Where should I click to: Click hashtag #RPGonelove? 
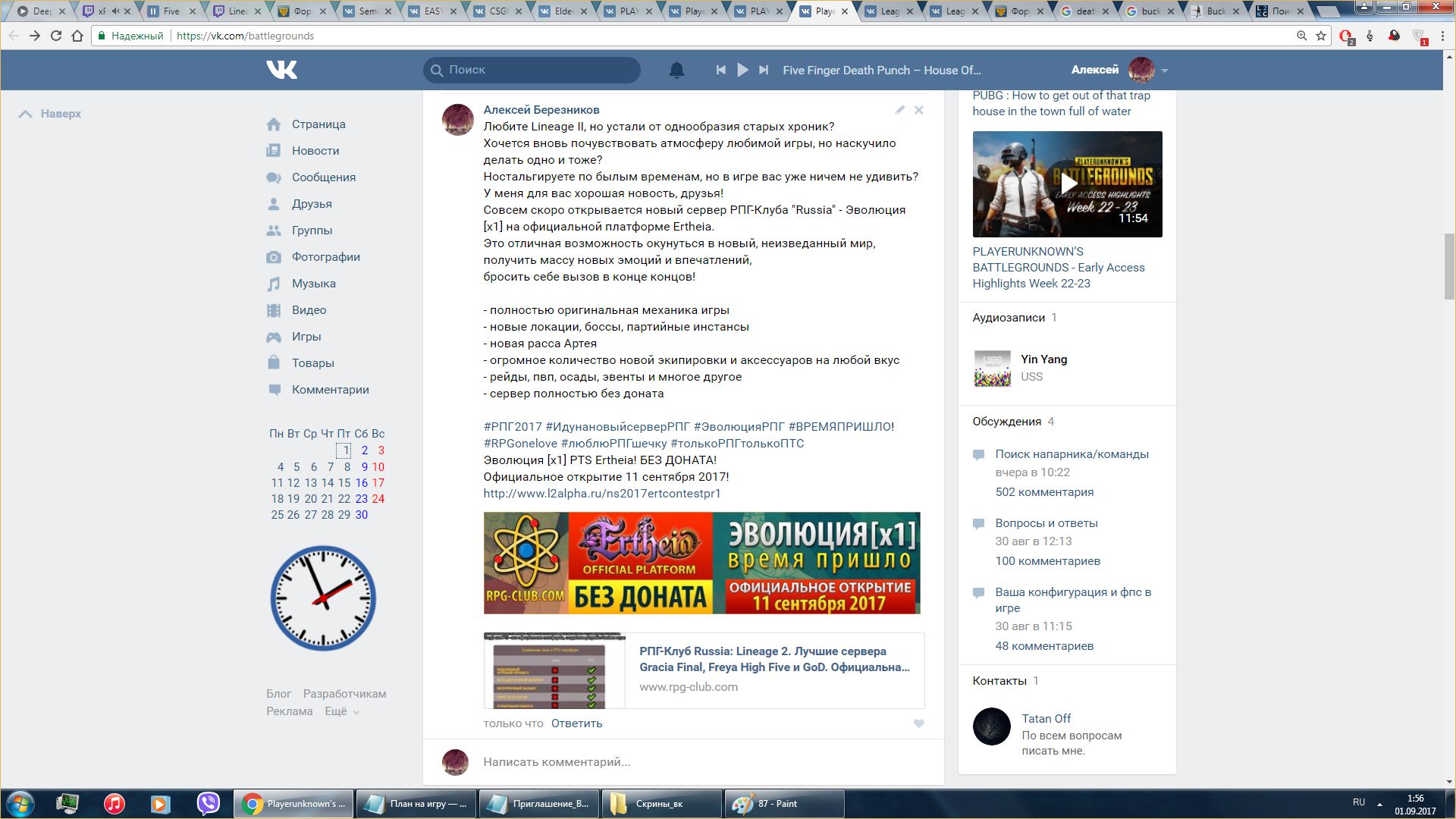click(x=520, y=444)
